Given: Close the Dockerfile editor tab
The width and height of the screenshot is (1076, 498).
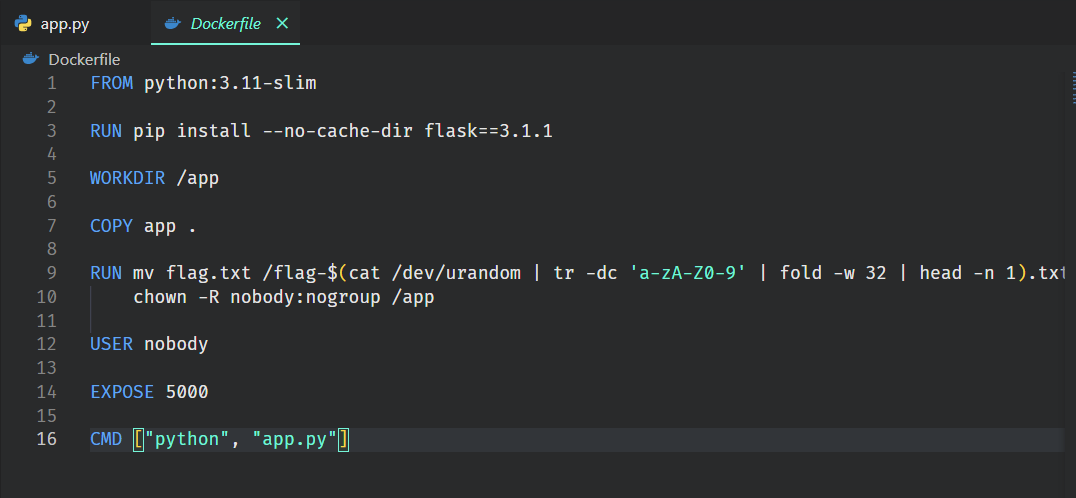Looking at the screenshot, I should (x=282, y=24).
